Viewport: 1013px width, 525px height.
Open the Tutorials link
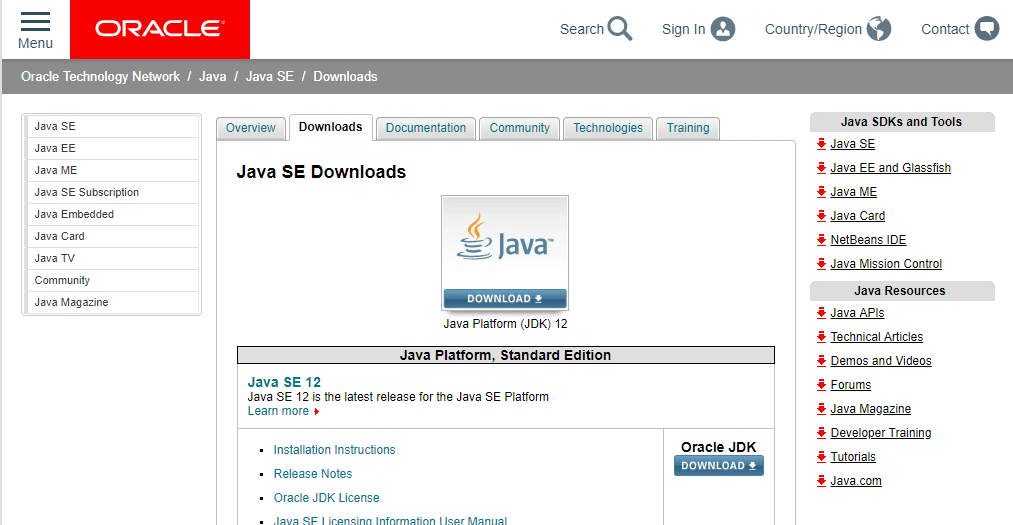tap(853, 457)
